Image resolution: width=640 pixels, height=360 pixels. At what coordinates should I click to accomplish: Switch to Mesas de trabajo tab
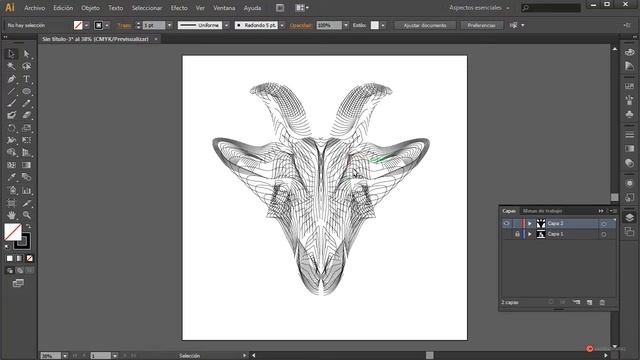[x=542, y=211]
